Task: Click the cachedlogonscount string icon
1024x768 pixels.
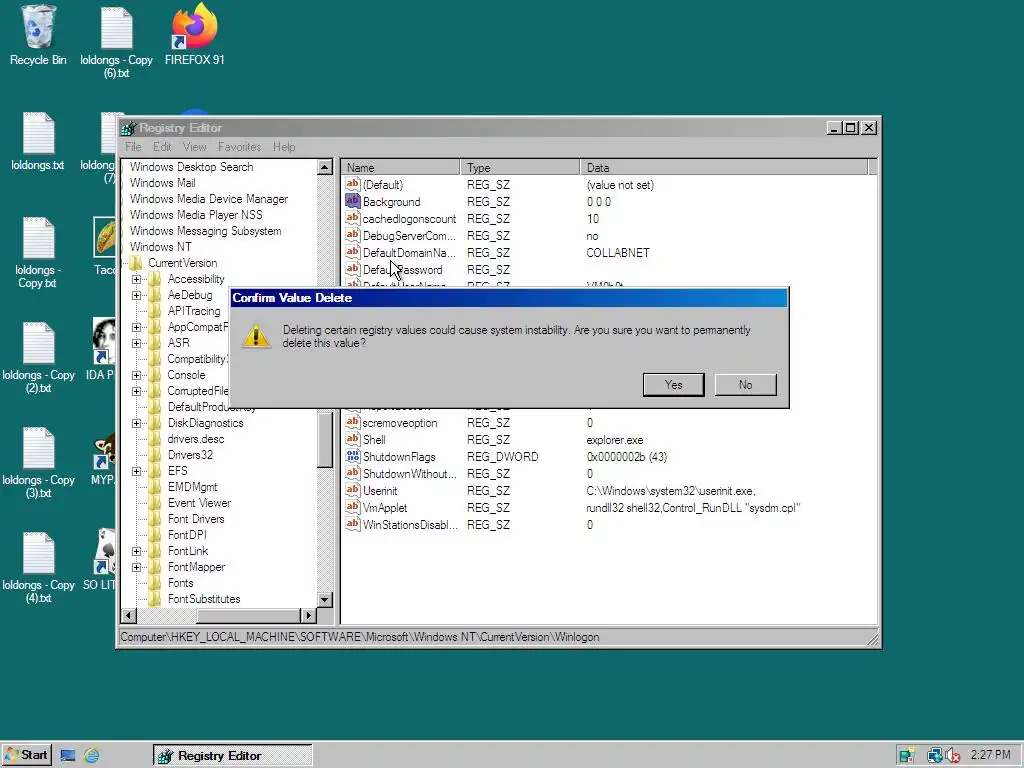Action: click(x=353, y=218)
